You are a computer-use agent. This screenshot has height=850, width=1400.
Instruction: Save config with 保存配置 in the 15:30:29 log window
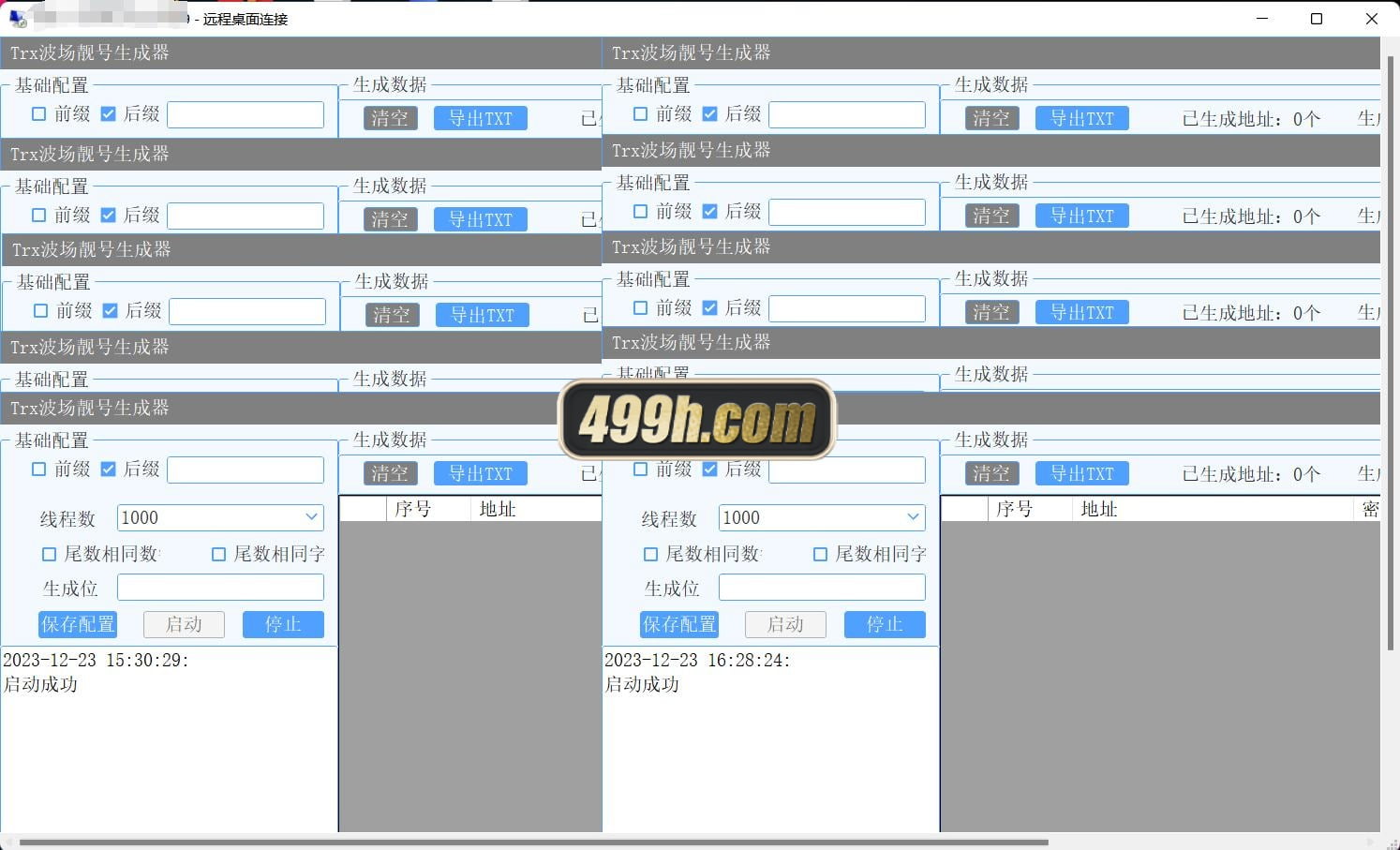(x=78, y=624)
